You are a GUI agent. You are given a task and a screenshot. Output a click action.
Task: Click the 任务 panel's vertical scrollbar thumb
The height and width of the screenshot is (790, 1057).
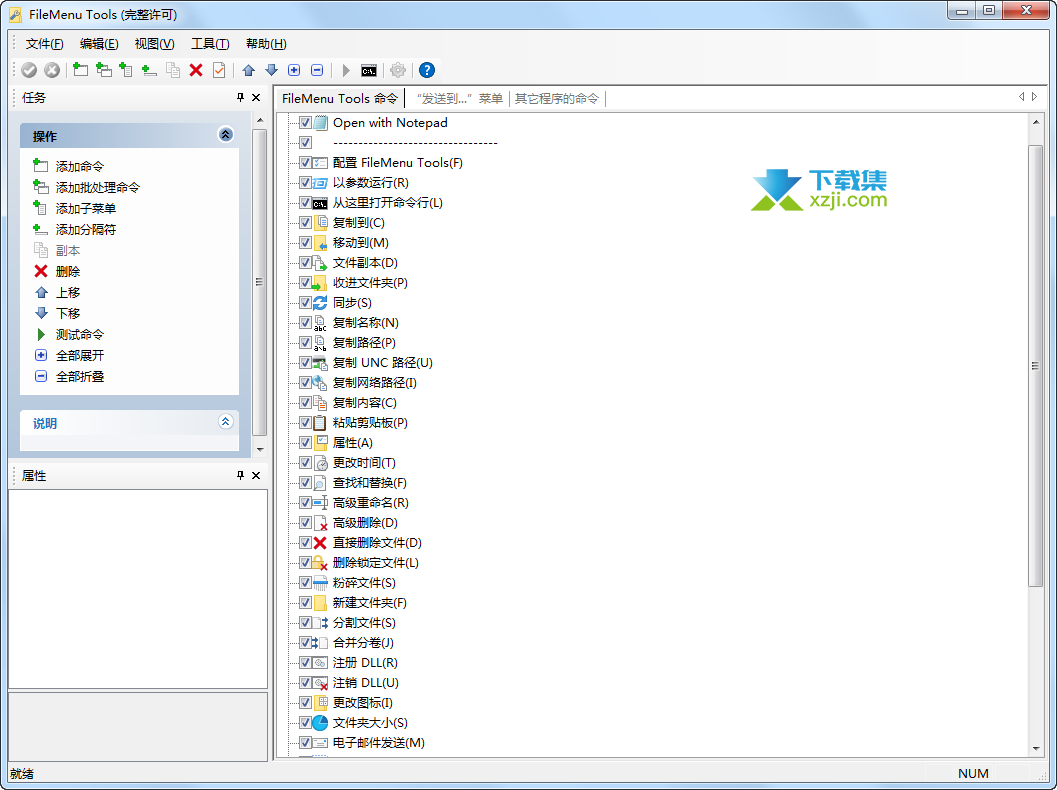click(260, 282)
